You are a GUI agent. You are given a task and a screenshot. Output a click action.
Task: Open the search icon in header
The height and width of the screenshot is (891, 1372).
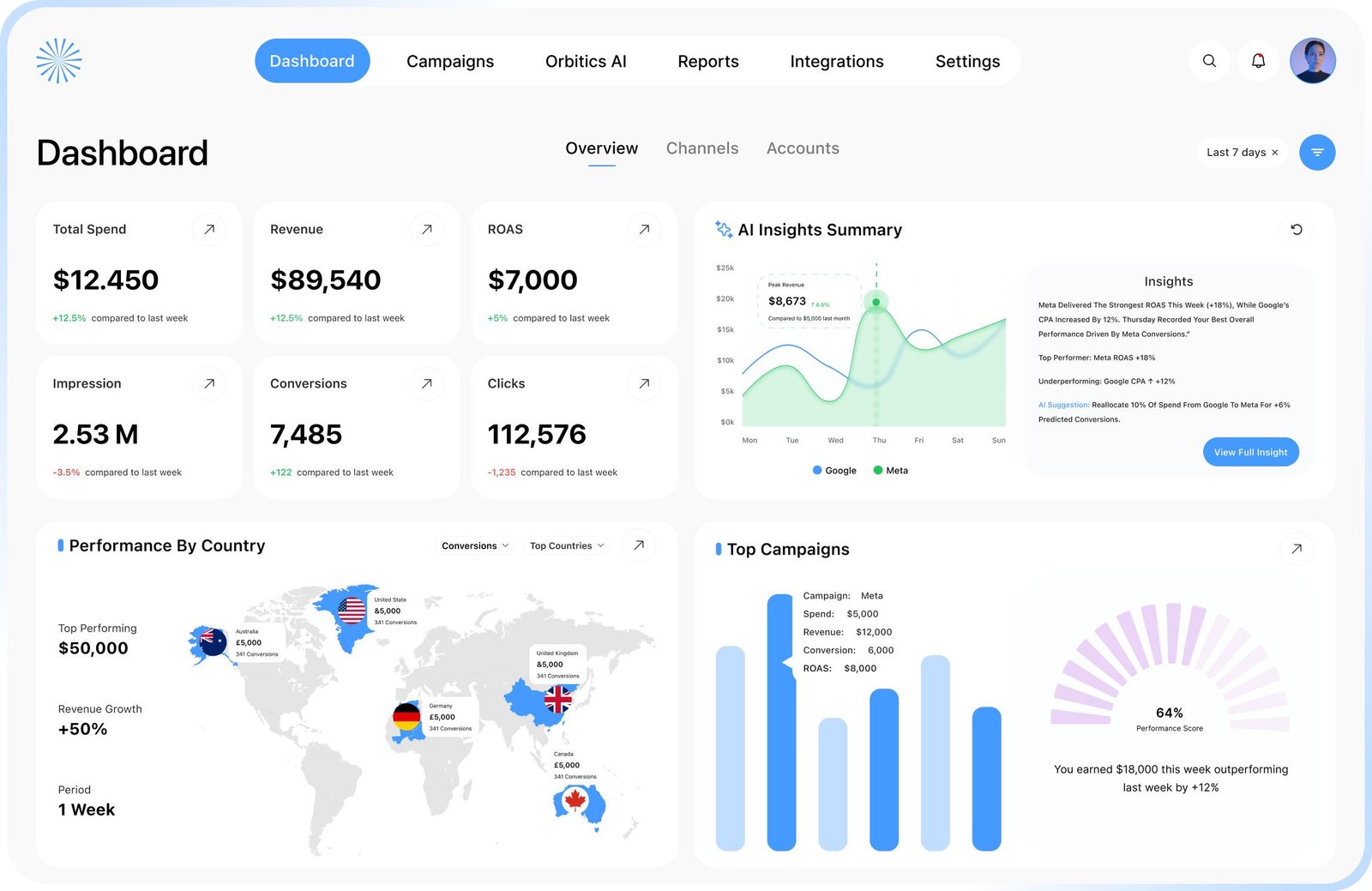[x=1209, y=61]
